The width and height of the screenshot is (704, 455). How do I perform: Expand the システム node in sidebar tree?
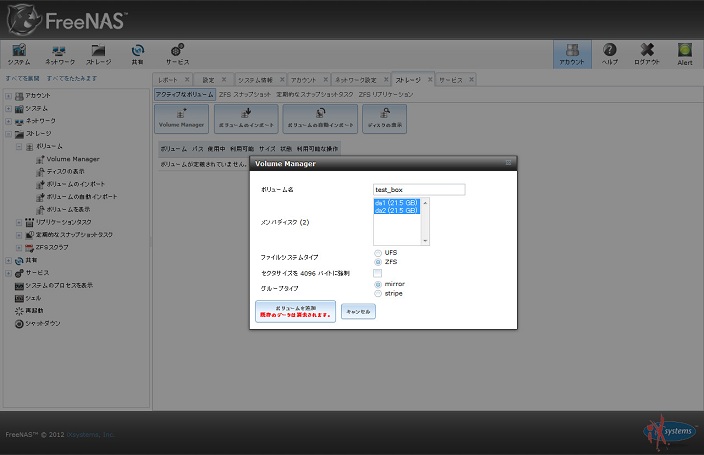point(9,108)
